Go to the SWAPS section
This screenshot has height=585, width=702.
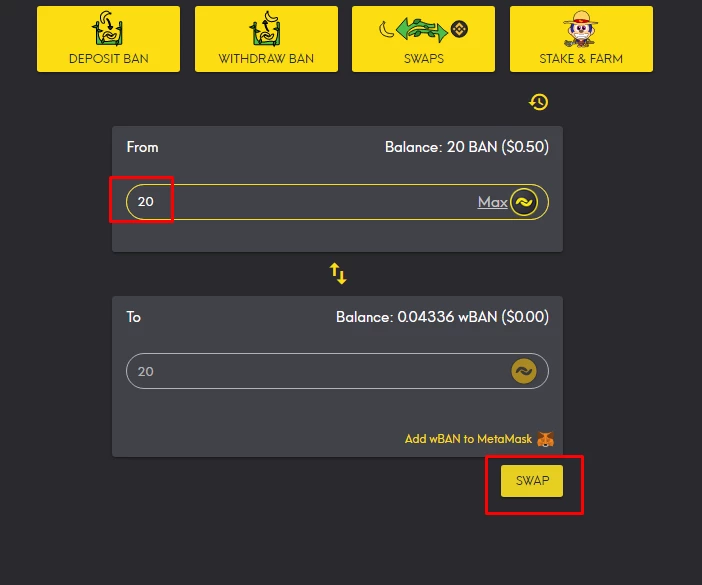424,39
